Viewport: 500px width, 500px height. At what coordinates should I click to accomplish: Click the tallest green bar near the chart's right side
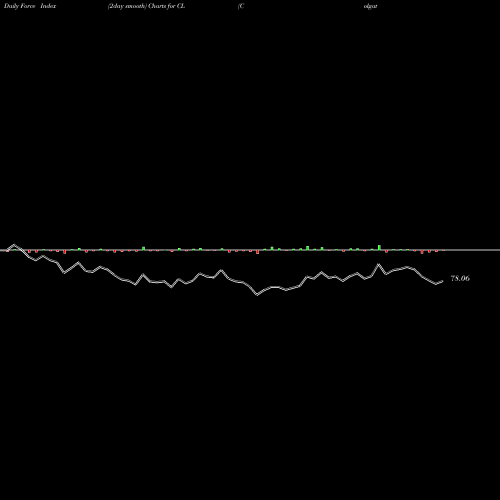379,247
